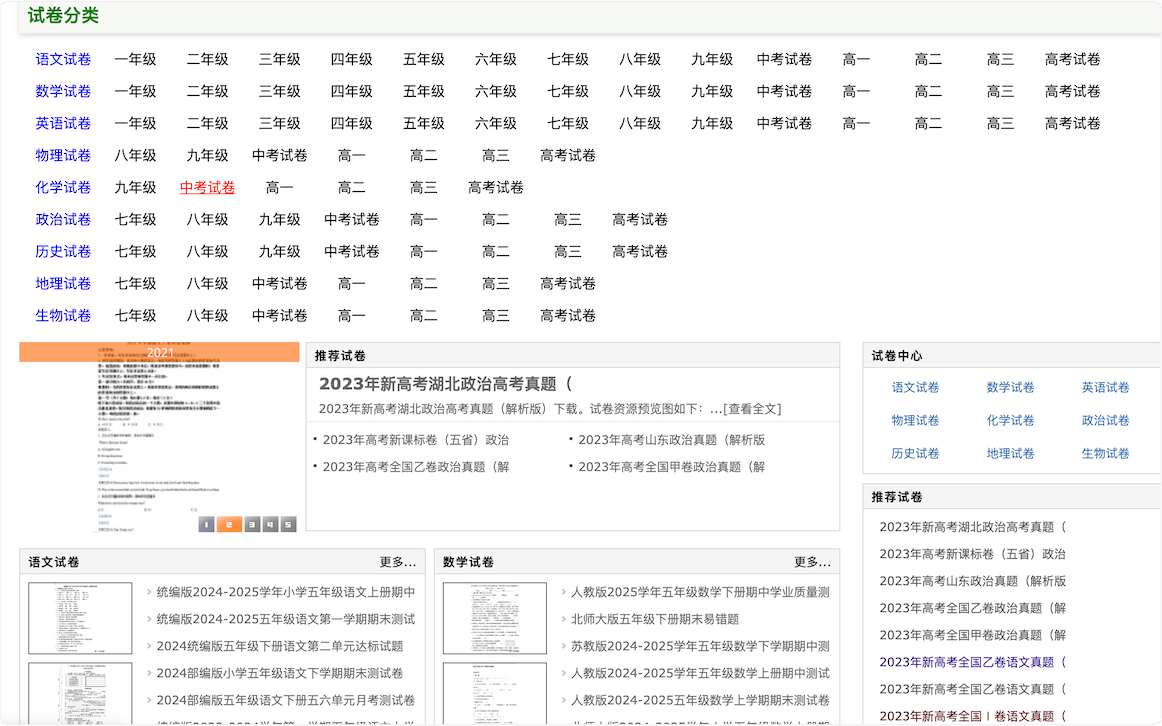1162x726 pixels.
Task: Open 苏教版2024-2025学年五年级数学下学期期中测
Action: tap(700, 646)
